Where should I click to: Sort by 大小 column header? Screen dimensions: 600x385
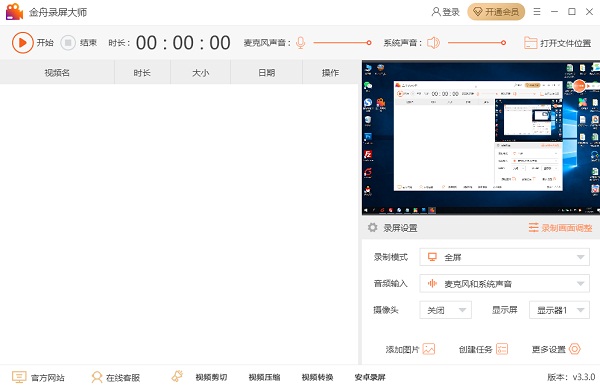[x=200, y=72]
